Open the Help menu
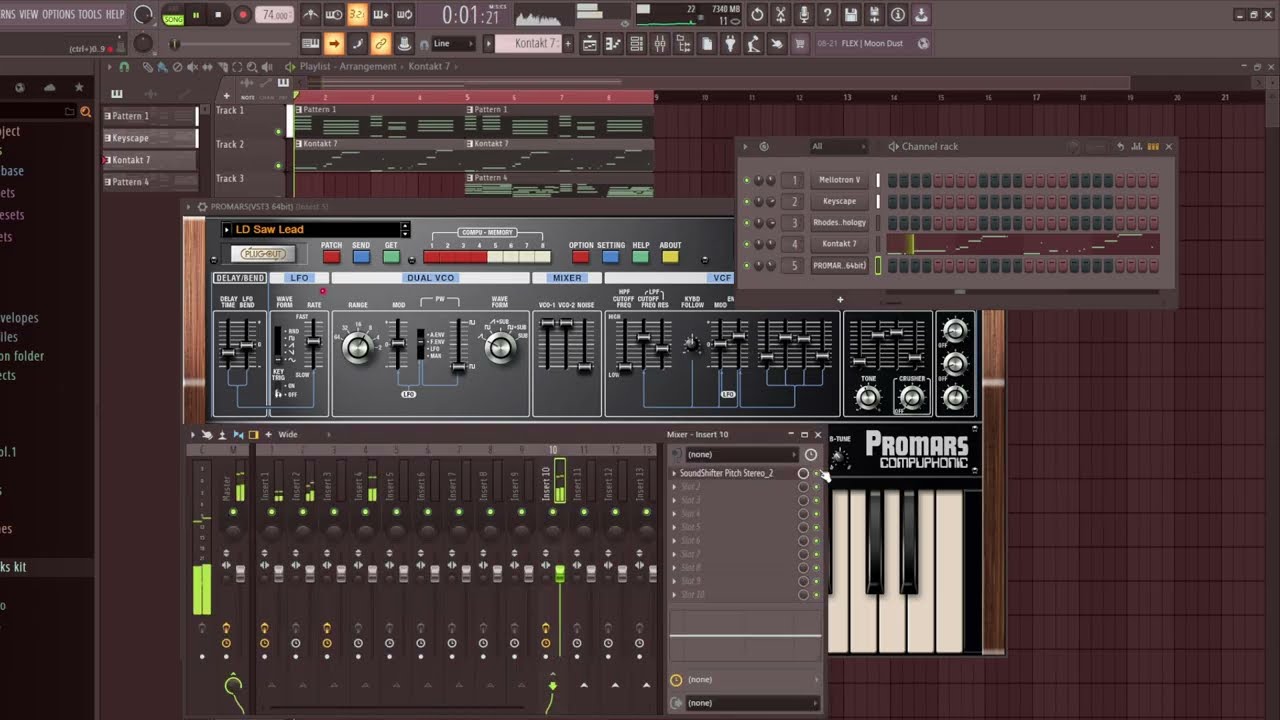The height and width of the screenshot is (720, 1280). point(115,15)
